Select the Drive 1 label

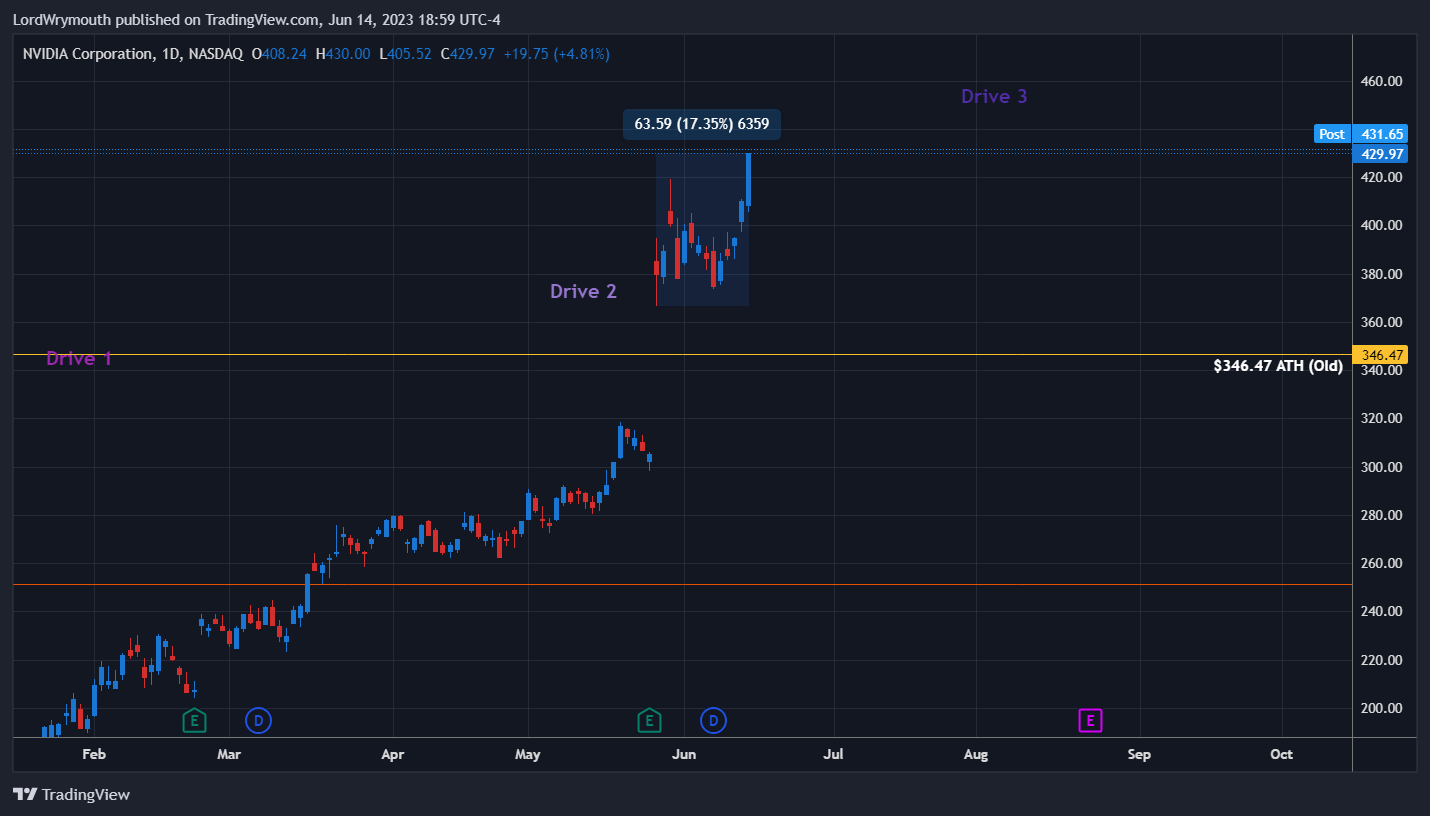point(79,358)
